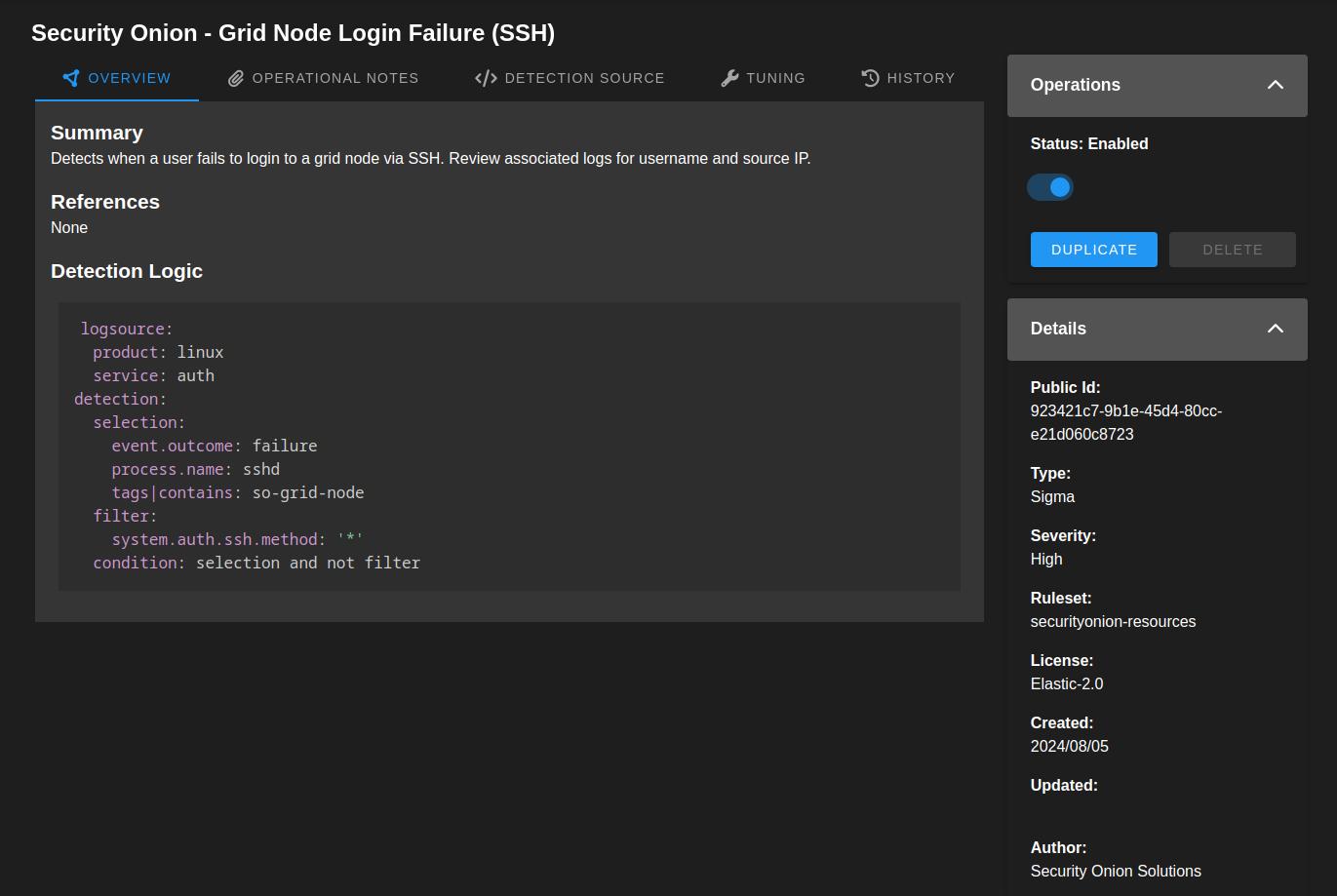Switch to the Operational Notes tab
The width and height of the screenshot is (1337, 896).
334,78
